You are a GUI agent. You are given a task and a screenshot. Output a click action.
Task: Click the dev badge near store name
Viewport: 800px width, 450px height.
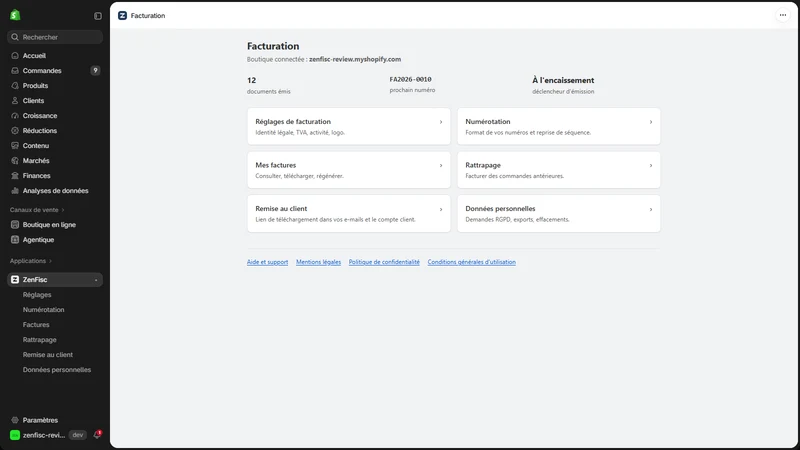(78, 435)
